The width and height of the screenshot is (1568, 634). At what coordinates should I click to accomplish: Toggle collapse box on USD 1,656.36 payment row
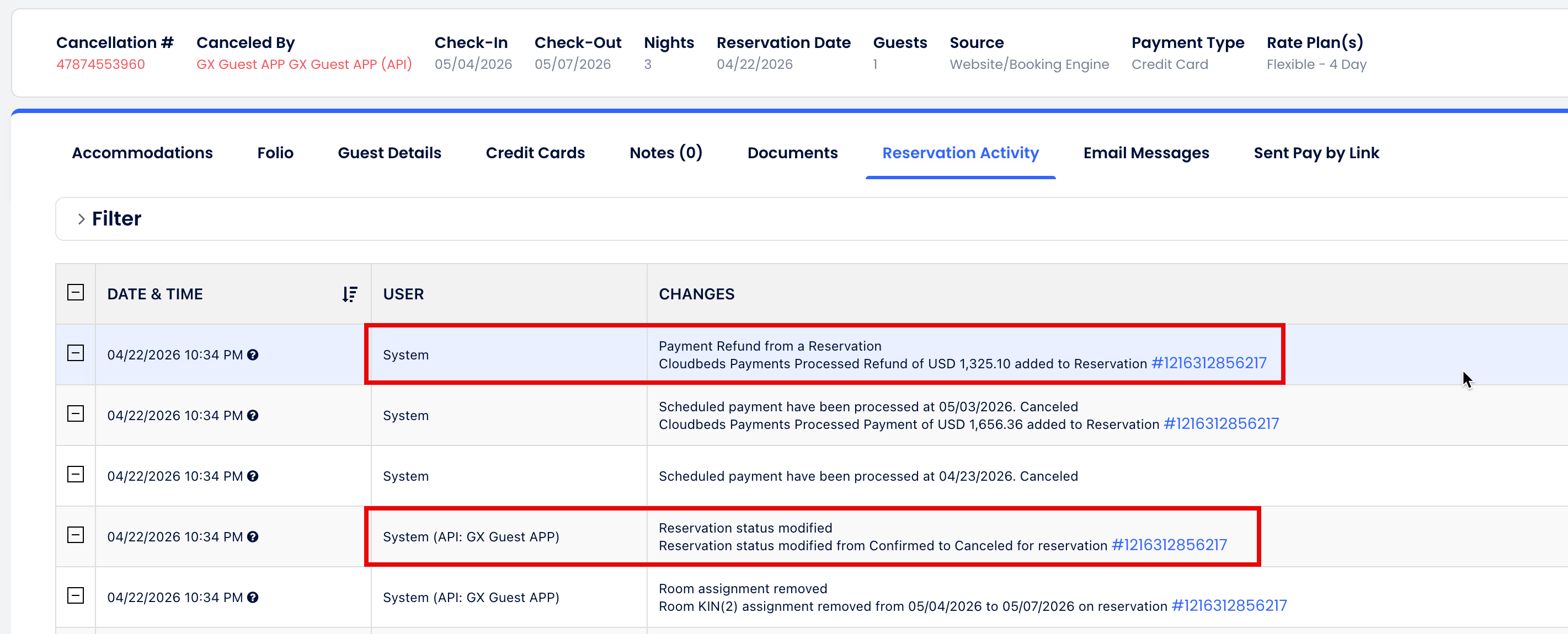(76, 415)
